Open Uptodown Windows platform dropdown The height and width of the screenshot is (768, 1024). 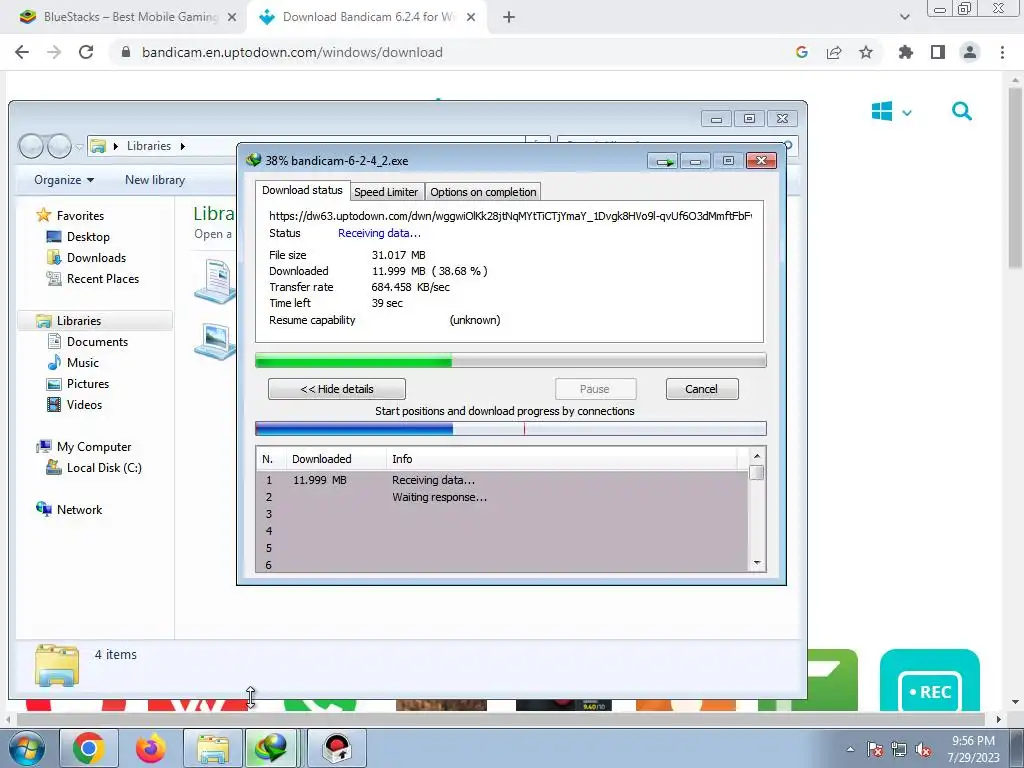pyautogui.click(x=891, y=112)
